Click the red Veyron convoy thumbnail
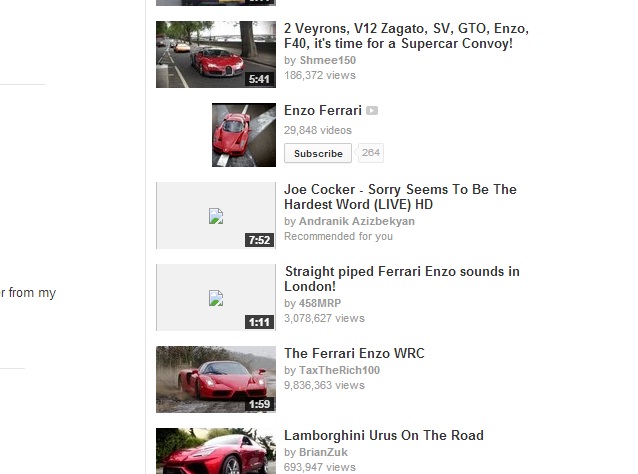 point(216,54)
